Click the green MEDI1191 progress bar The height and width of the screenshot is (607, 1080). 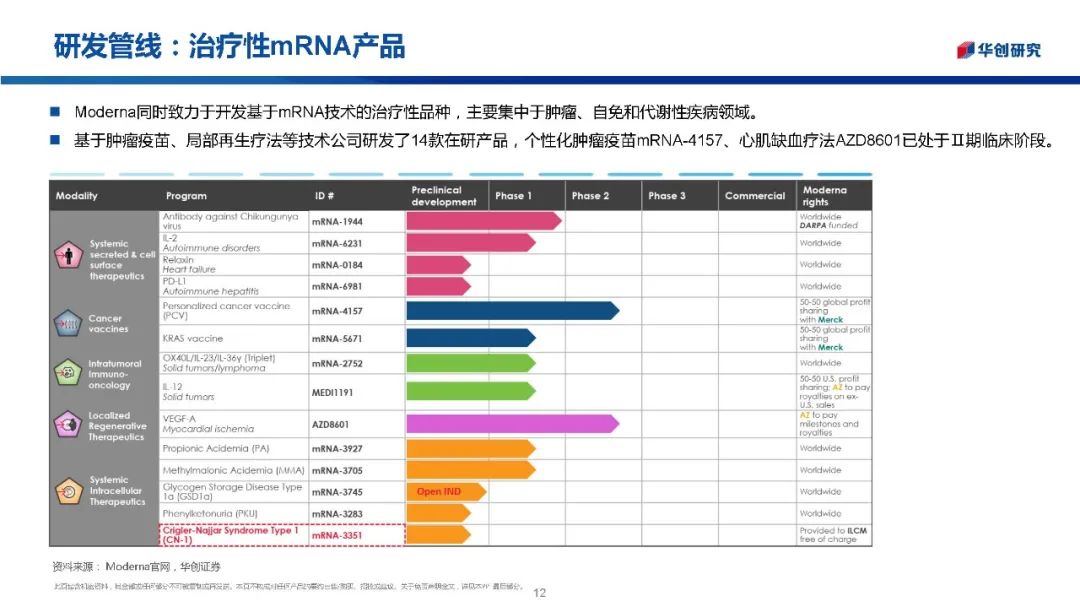click(x=468, y=392)
